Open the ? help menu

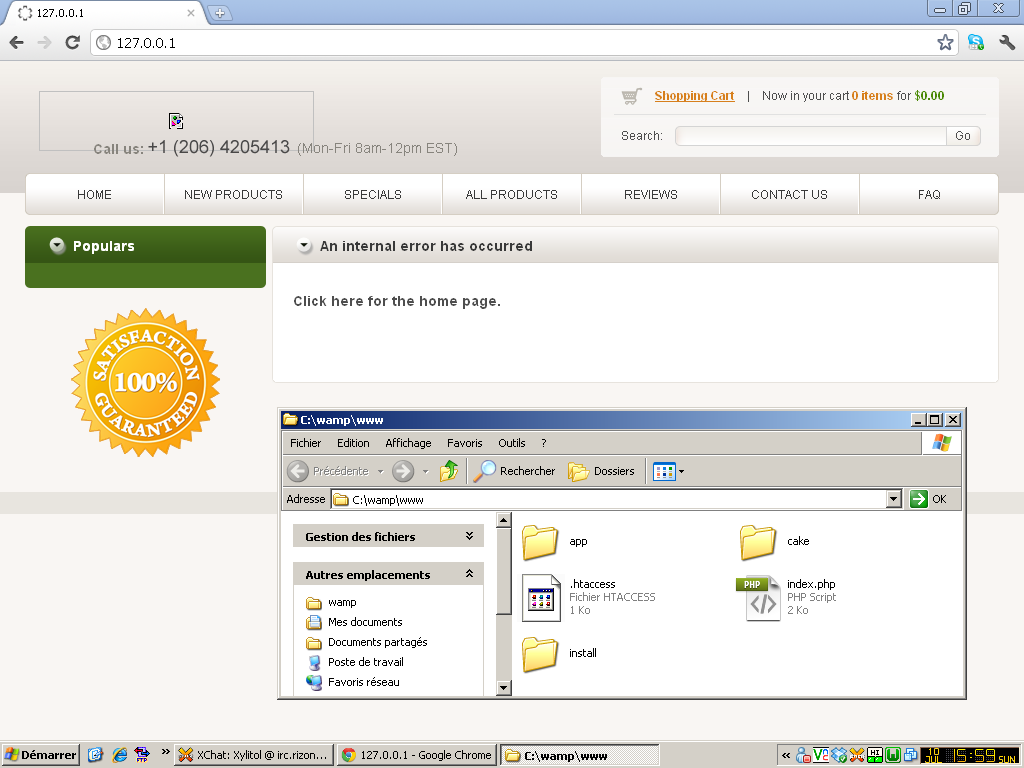click(x=543, y=443)
